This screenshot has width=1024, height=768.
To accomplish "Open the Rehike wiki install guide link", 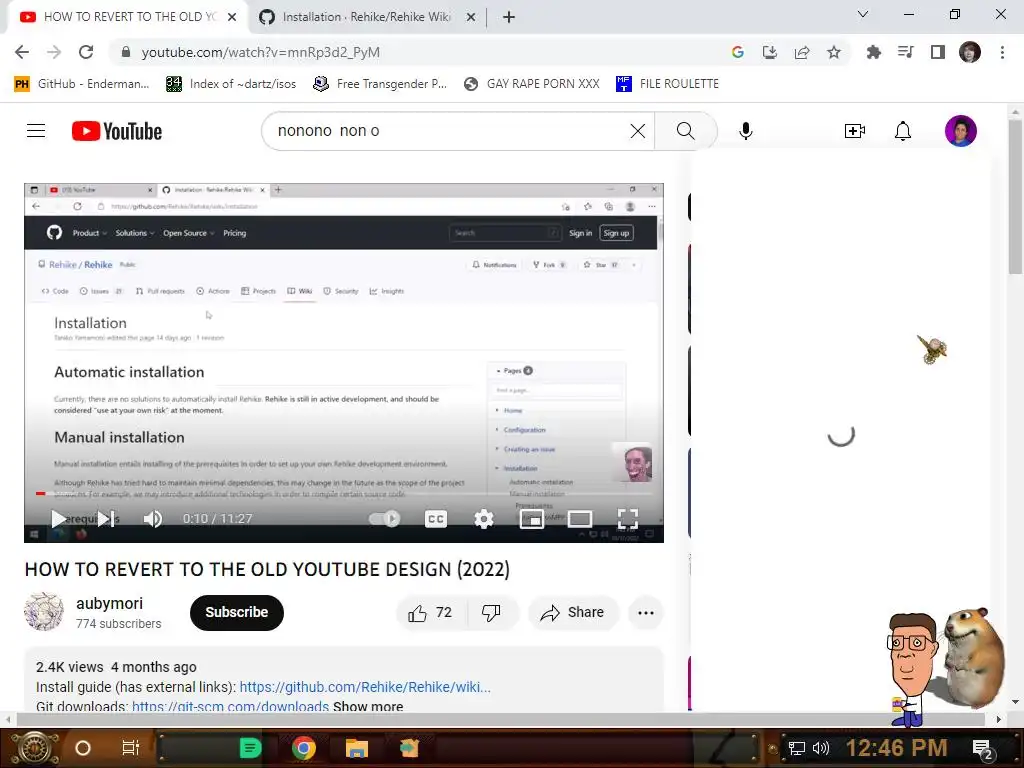I will click(364, 687).
